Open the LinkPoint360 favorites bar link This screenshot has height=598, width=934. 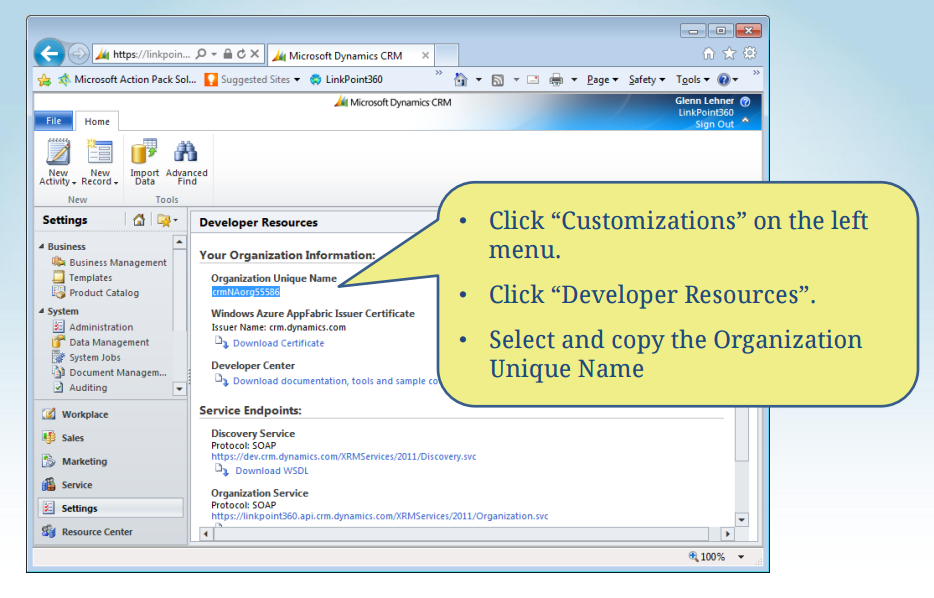347,80
